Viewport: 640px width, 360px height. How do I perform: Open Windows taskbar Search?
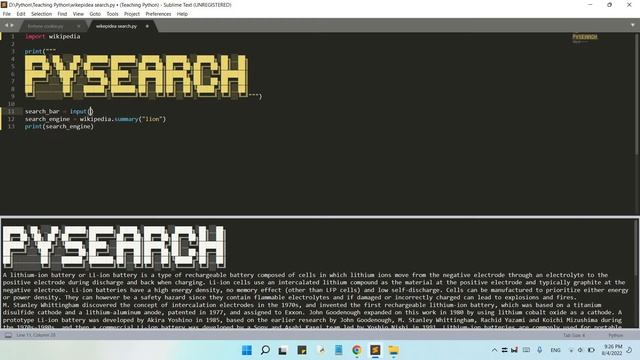tap(265, 350)
